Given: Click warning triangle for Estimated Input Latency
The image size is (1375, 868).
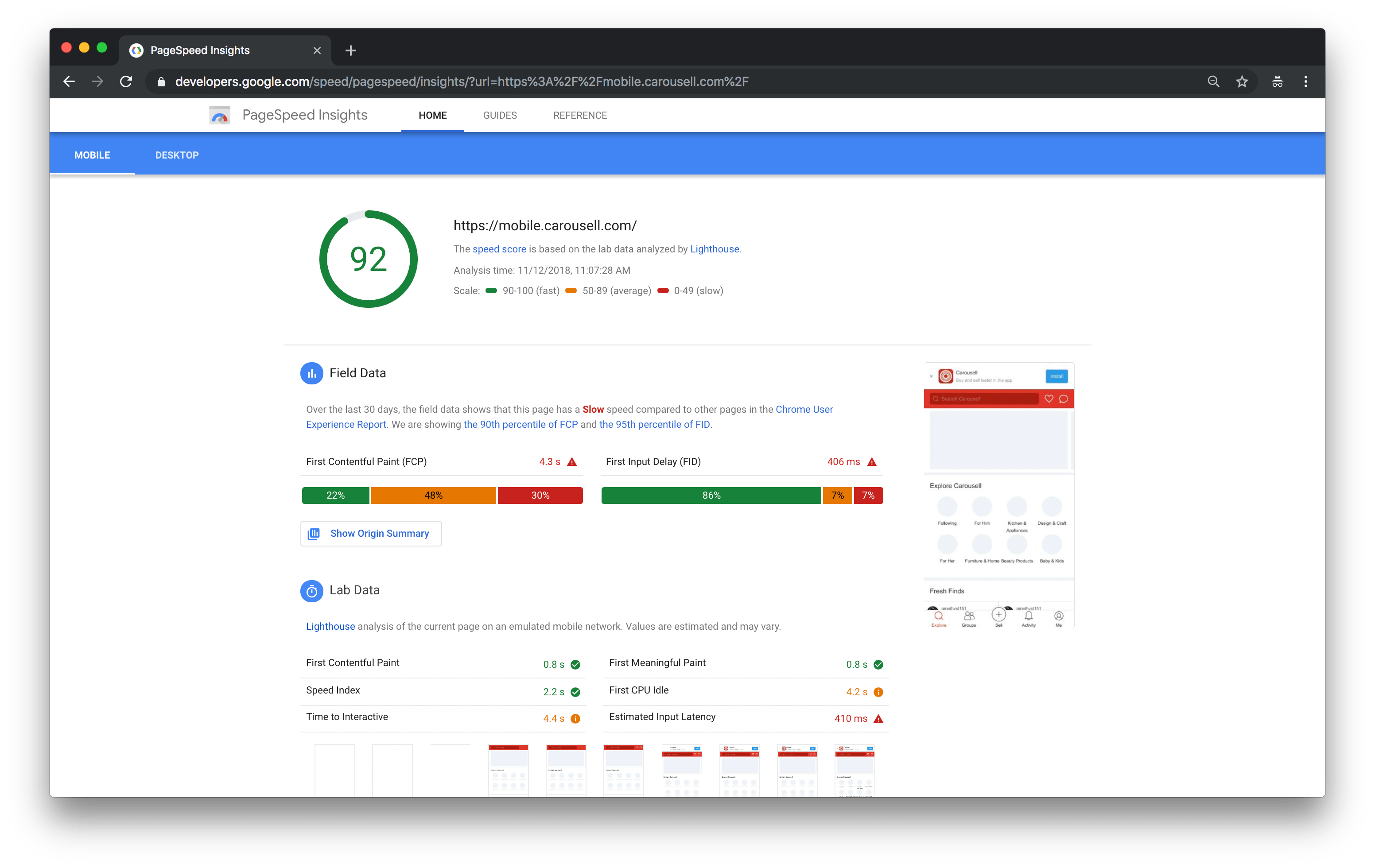Looking at the screenshot, I should click(x=879, y=718).
